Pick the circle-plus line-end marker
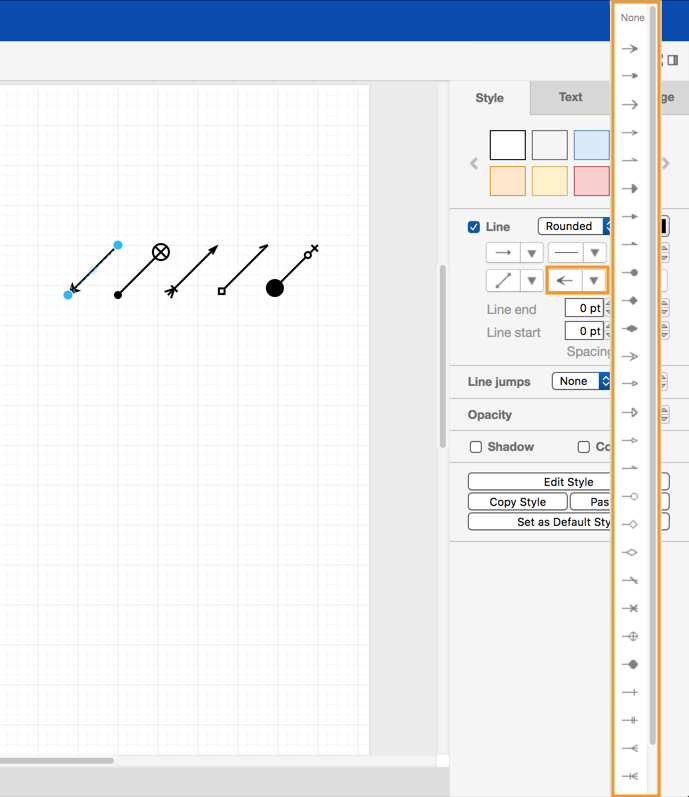This screenshot has height=797, width=689. [631, 636]
